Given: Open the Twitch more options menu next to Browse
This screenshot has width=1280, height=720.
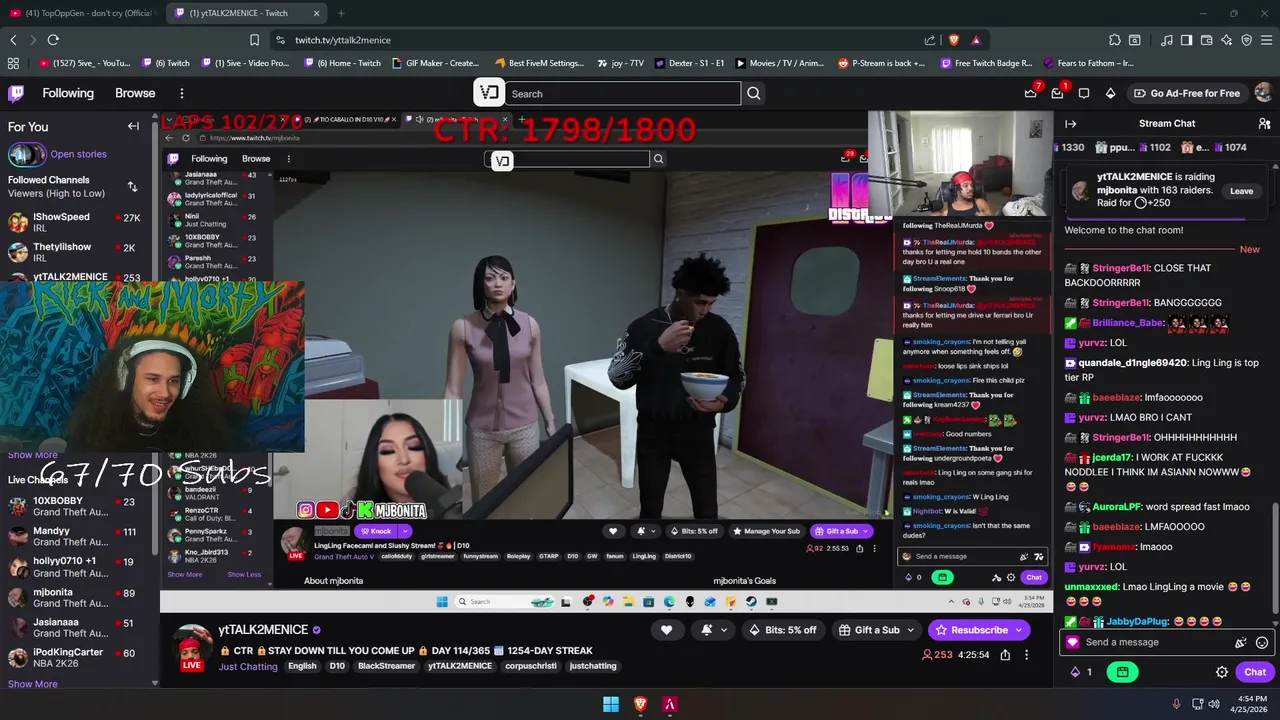Looking at the screenshot, I should (181, 93).
